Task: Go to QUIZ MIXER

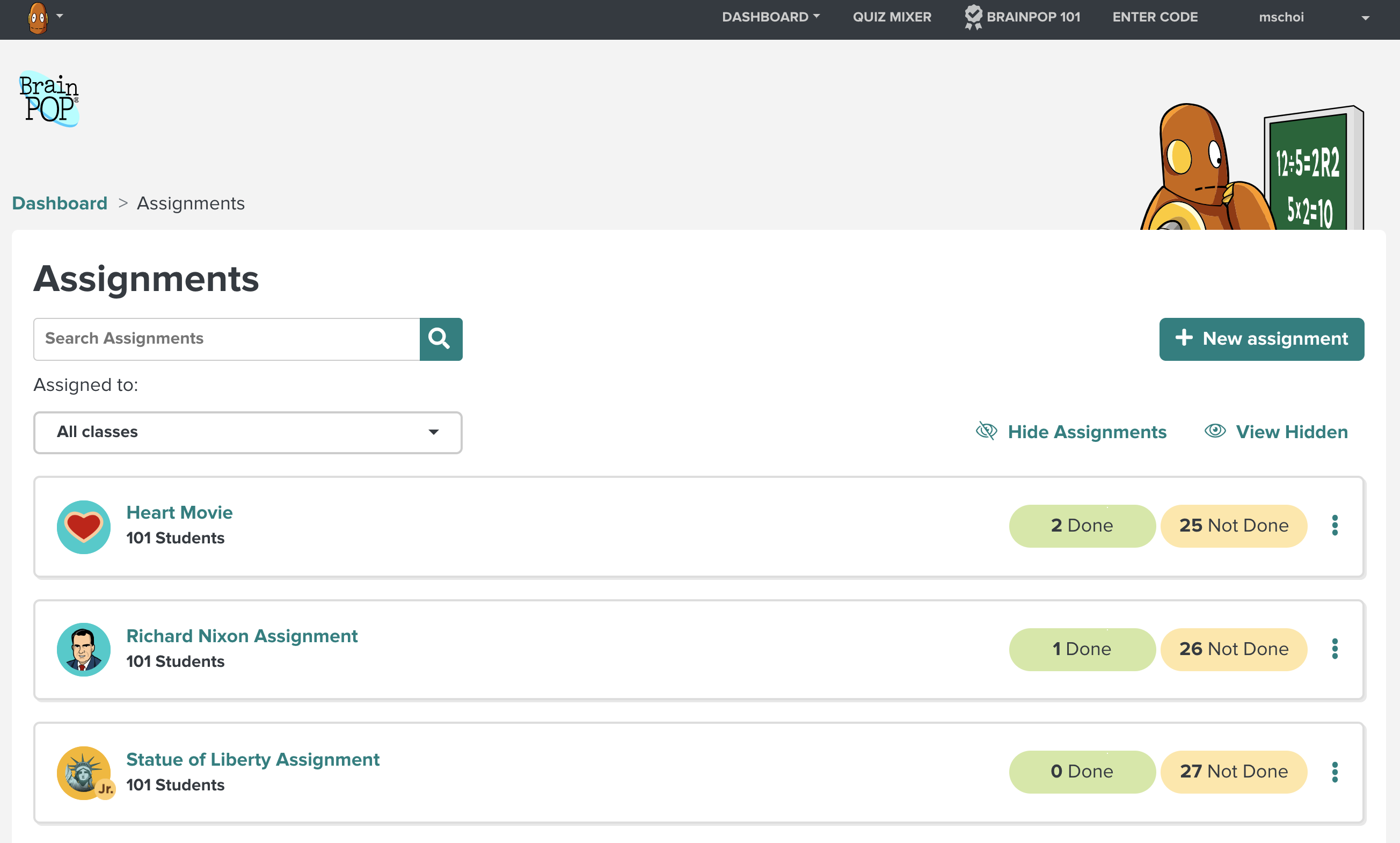Action: pos(892,17)
